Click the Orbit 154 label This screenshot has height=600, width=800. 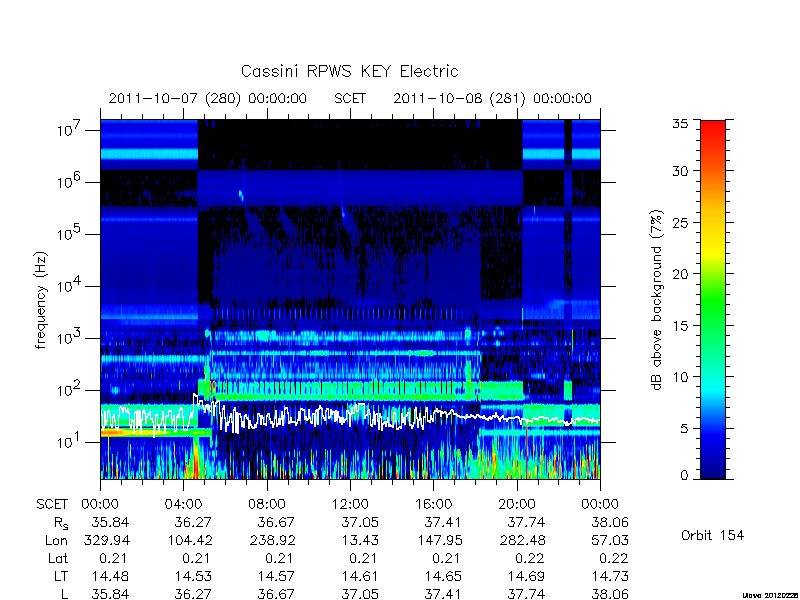[712, 535]
